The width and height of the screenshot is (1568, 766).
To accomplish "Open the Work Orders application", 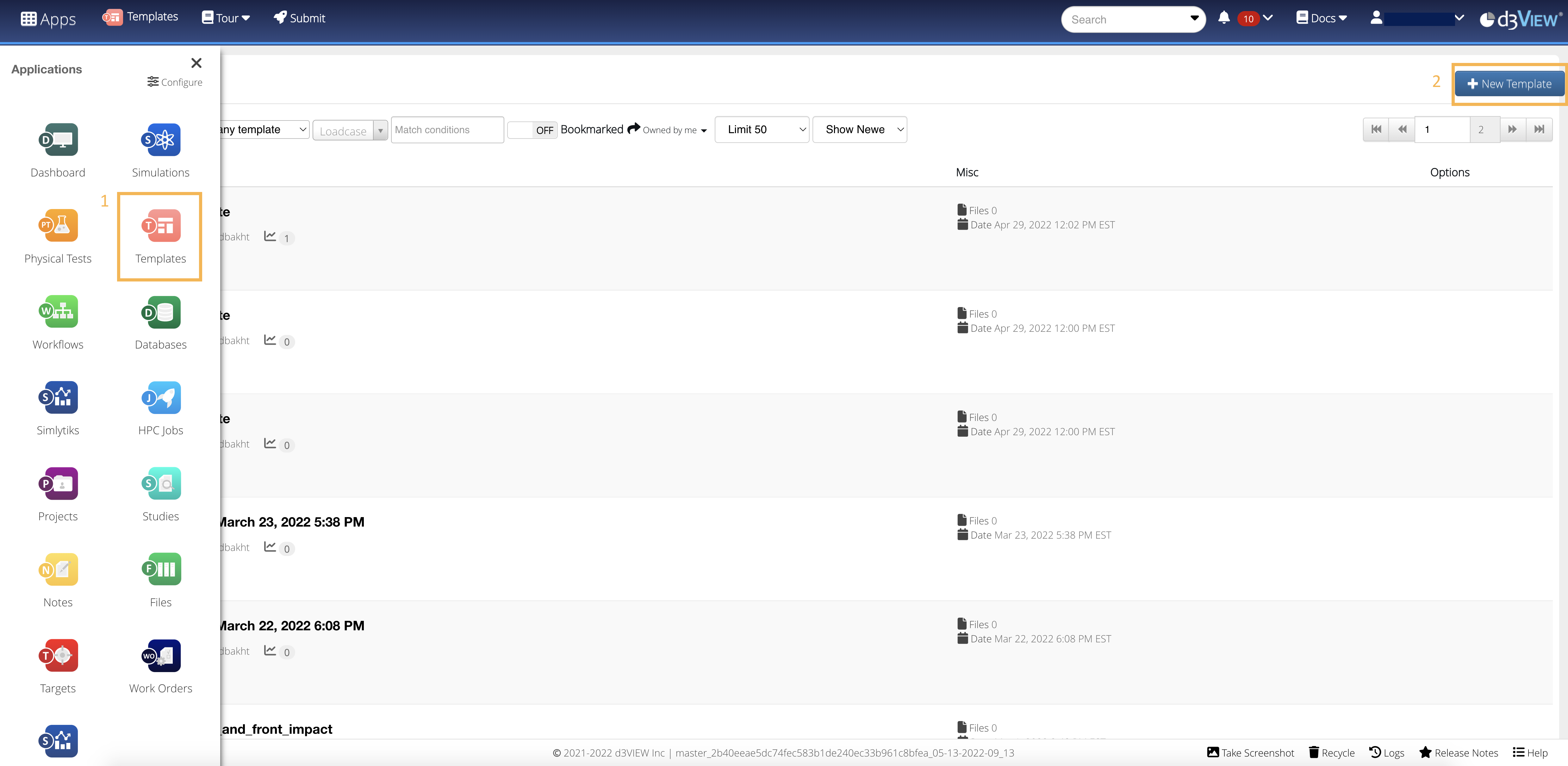I will (161, 666).
